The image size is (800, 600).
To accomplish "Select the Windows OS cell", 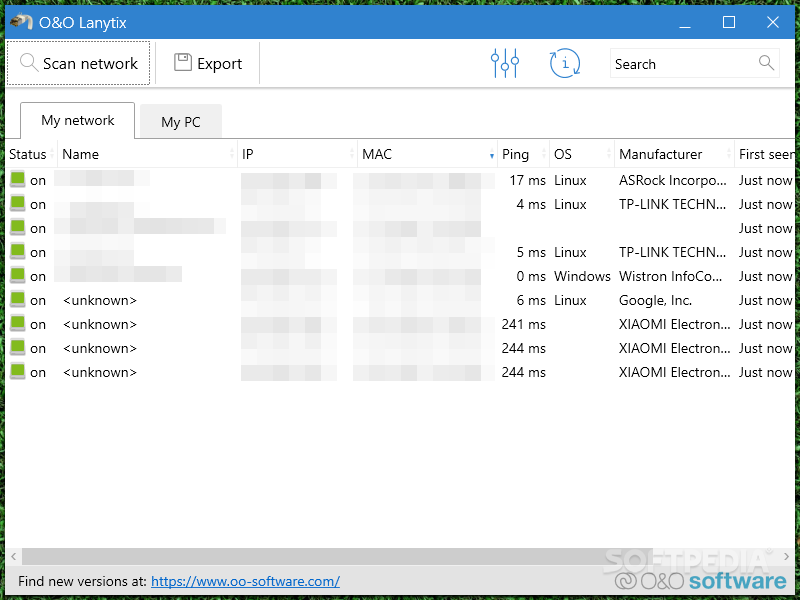I will click(x=582, y=276).
